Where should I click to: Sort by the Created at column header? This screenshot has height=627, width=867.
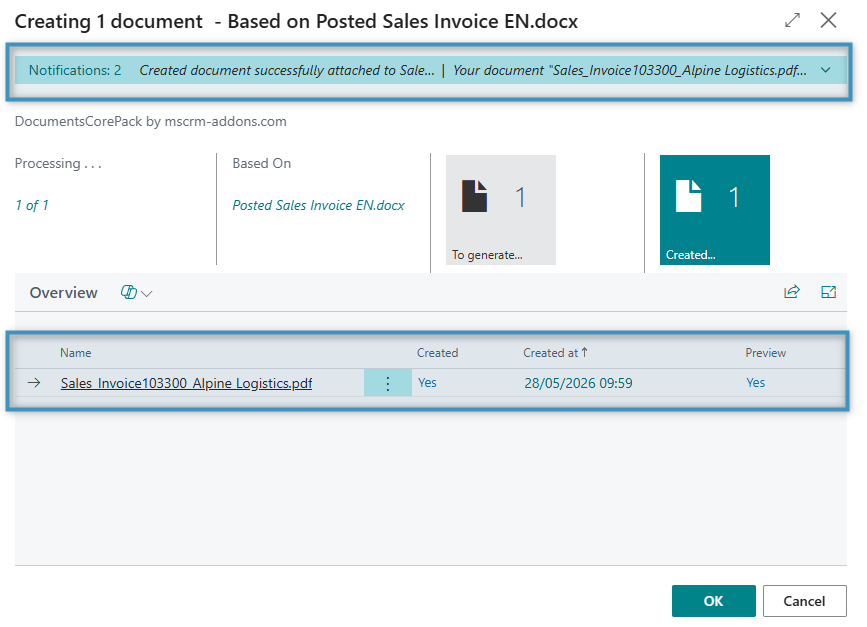click(x=555, y=353)
